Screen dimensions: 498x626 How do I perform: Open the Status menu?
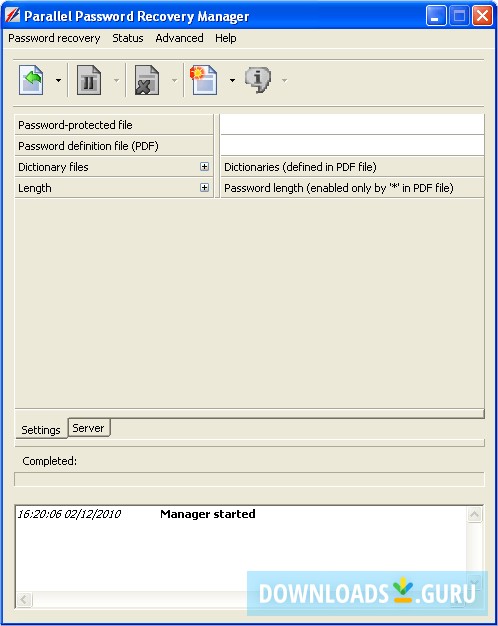(x=127, y=38)
